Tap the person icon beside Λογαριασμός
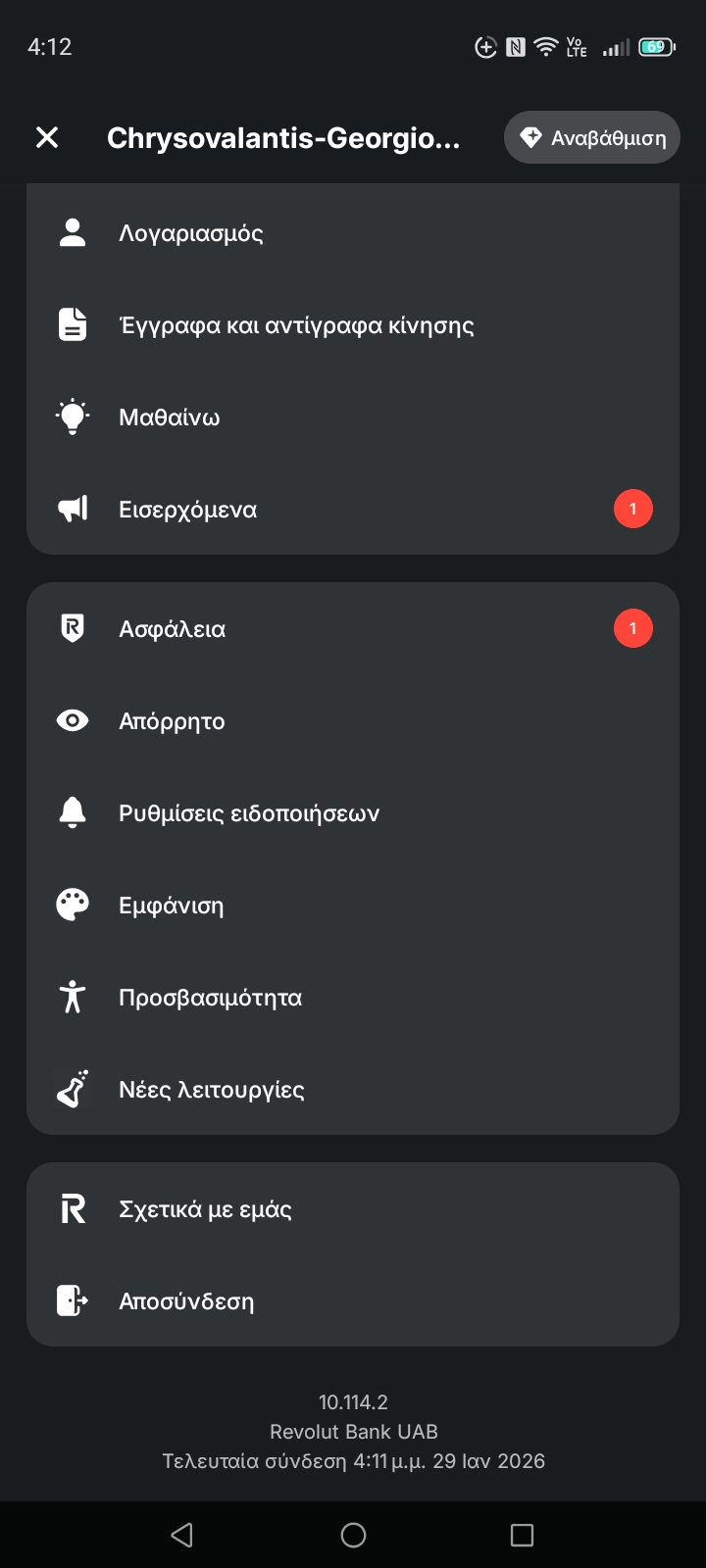 73,233
